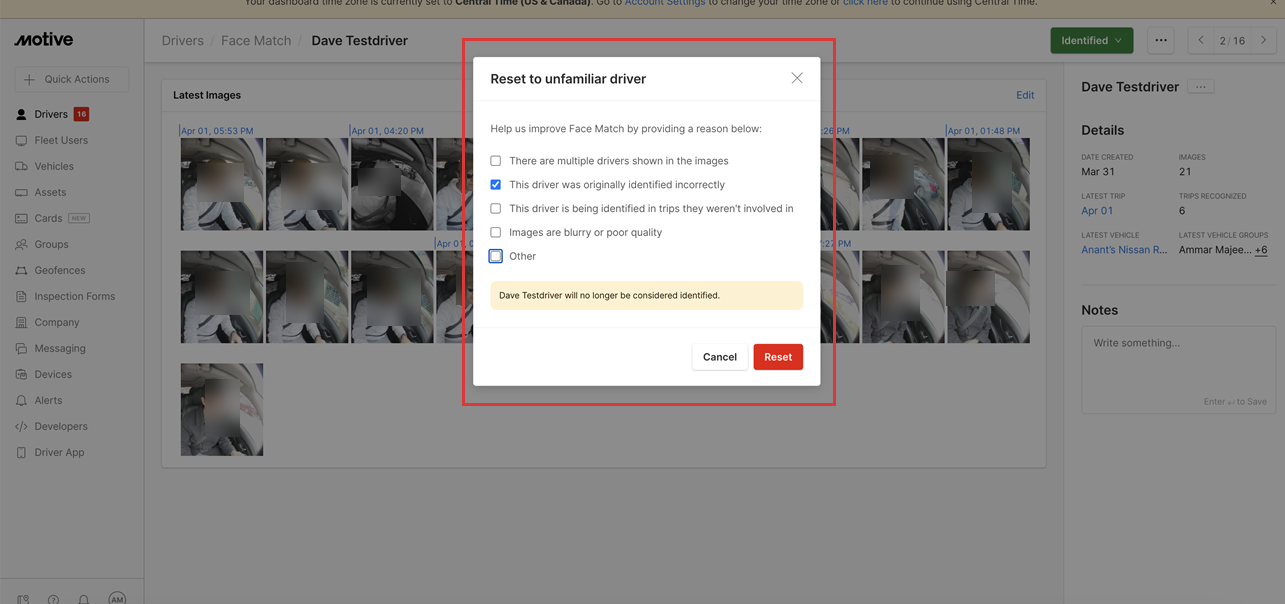Check 'Images are blurry or poor quality'
Screen dimensions: 1285x604
495,233
